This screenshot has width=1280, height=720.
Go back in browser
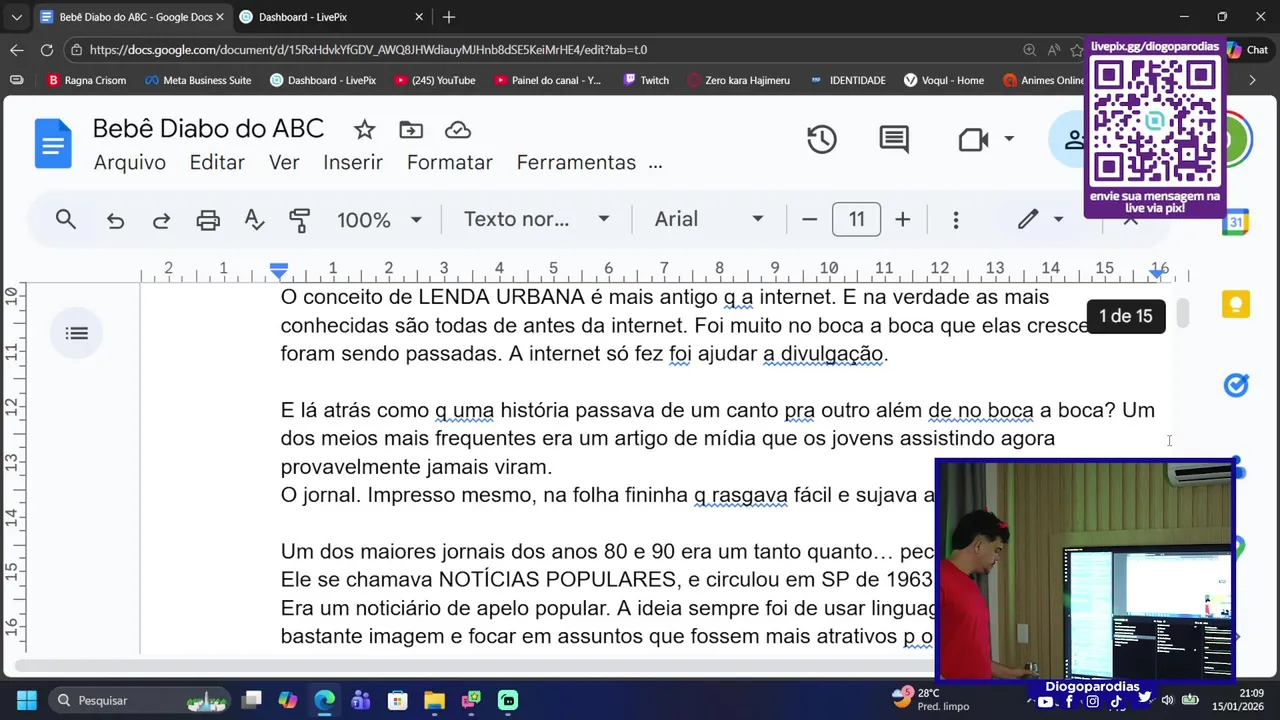click(17, 50)
